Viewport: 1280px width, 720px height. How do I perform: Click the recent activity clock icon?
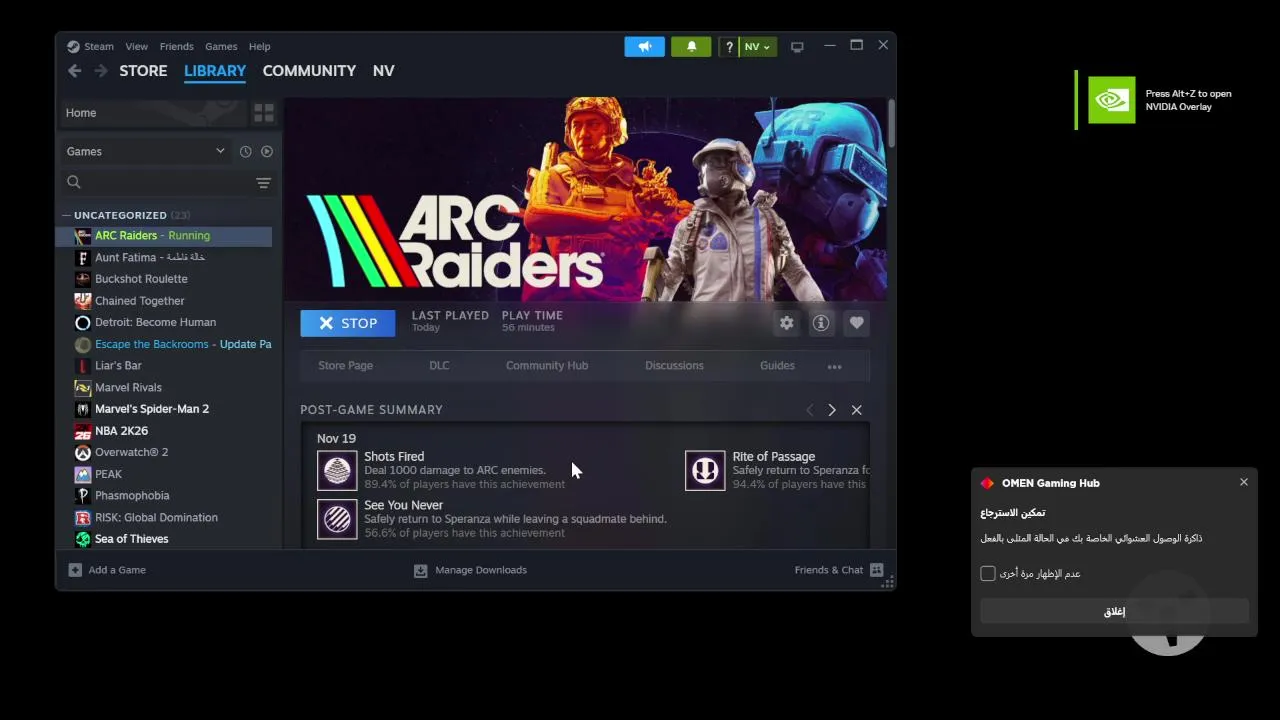(245, 151)
